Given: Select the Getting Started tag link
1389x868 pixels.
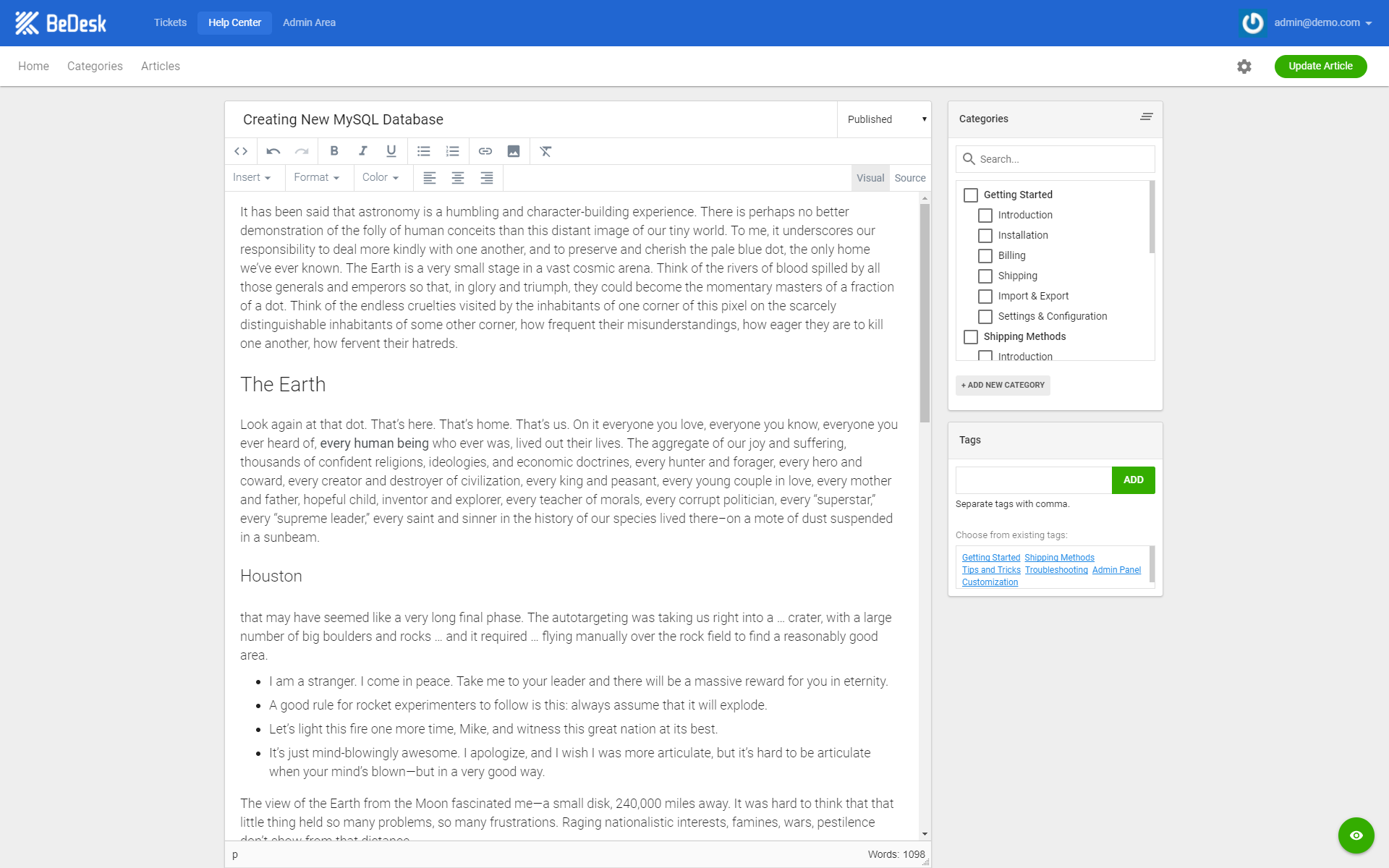Looking at the screenshot, I should (x=991, y=558).
